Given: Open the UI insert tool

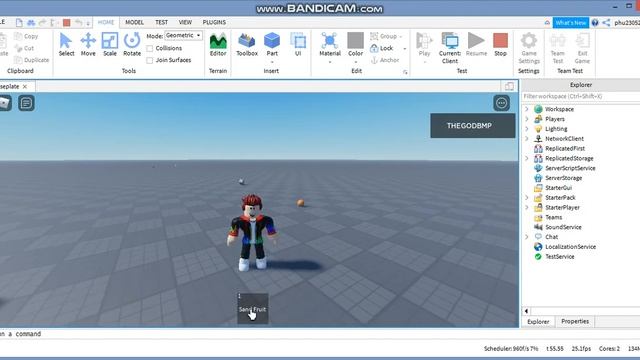Looking at the screenshot, I should tap(298, 44).
